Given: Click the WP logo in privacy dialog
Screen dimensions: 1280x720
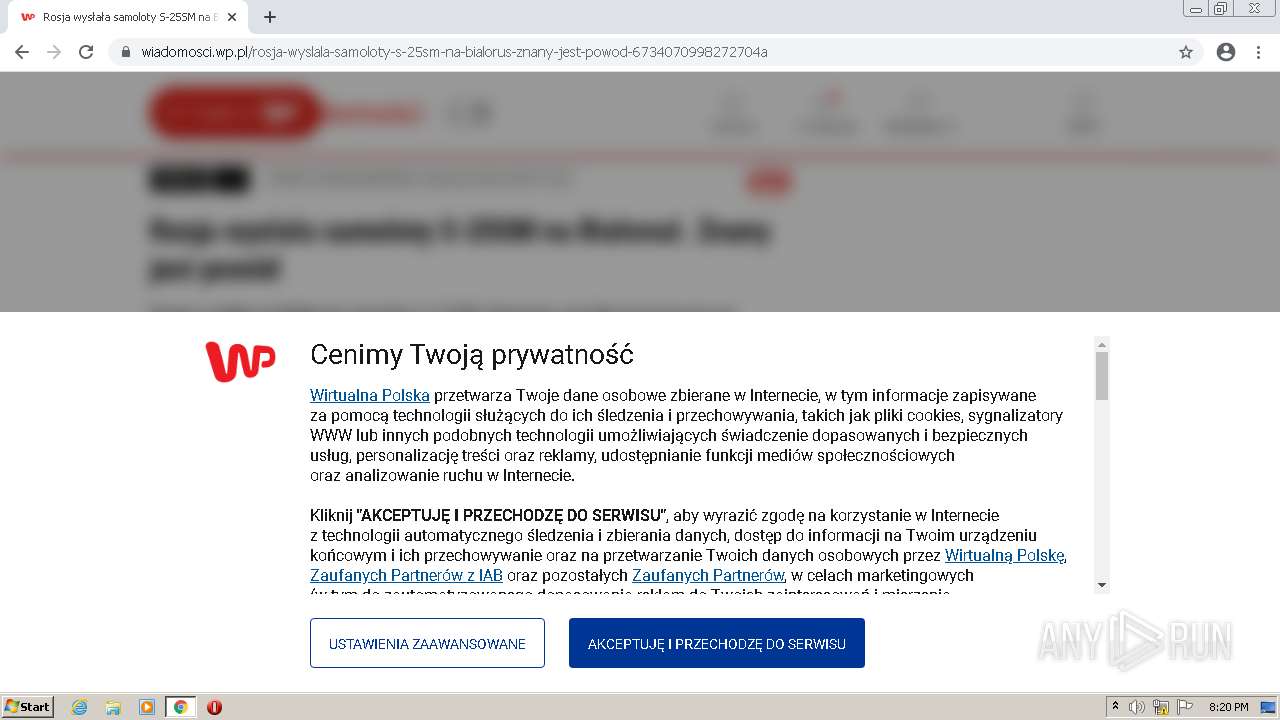Looking at the screenshot, I should pyautogui.click(x=240, y=362).
